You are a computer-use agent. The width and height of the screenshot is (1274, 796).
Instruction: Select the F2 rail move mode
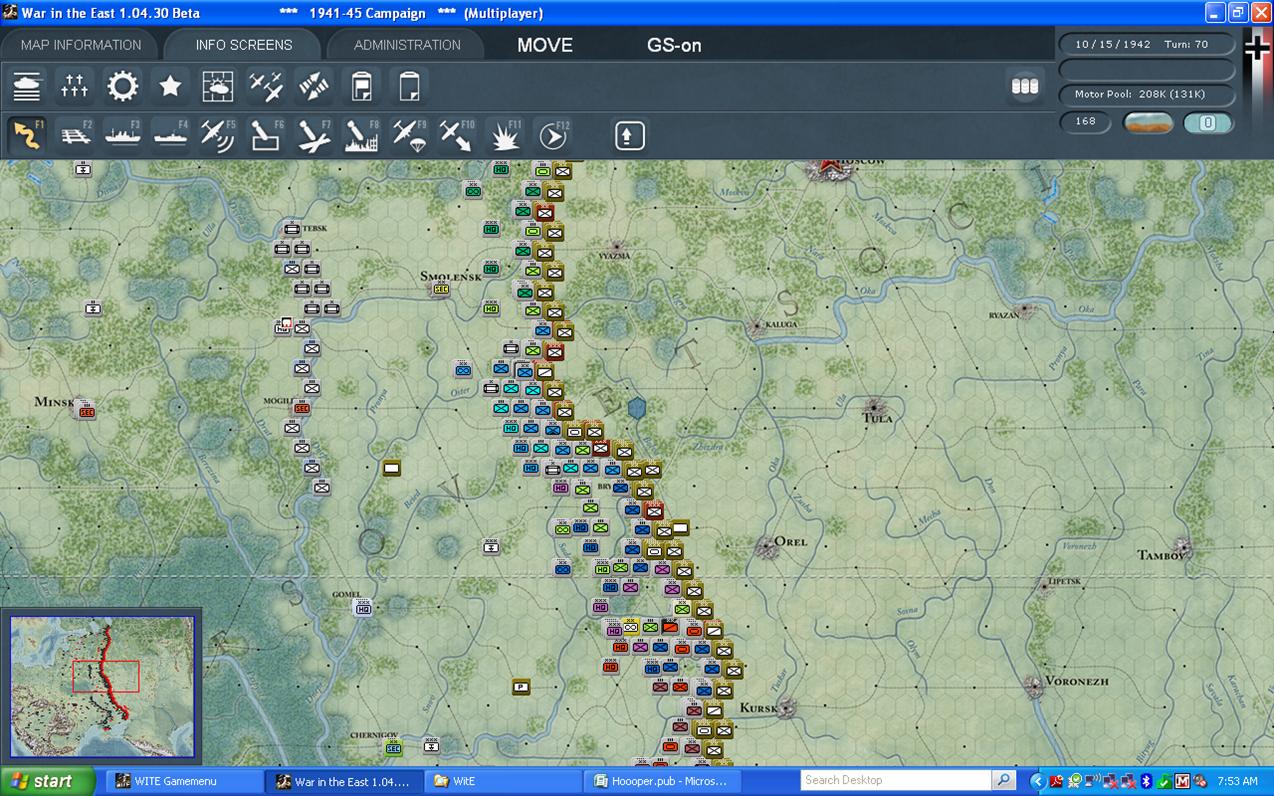[x=75, y=135]
